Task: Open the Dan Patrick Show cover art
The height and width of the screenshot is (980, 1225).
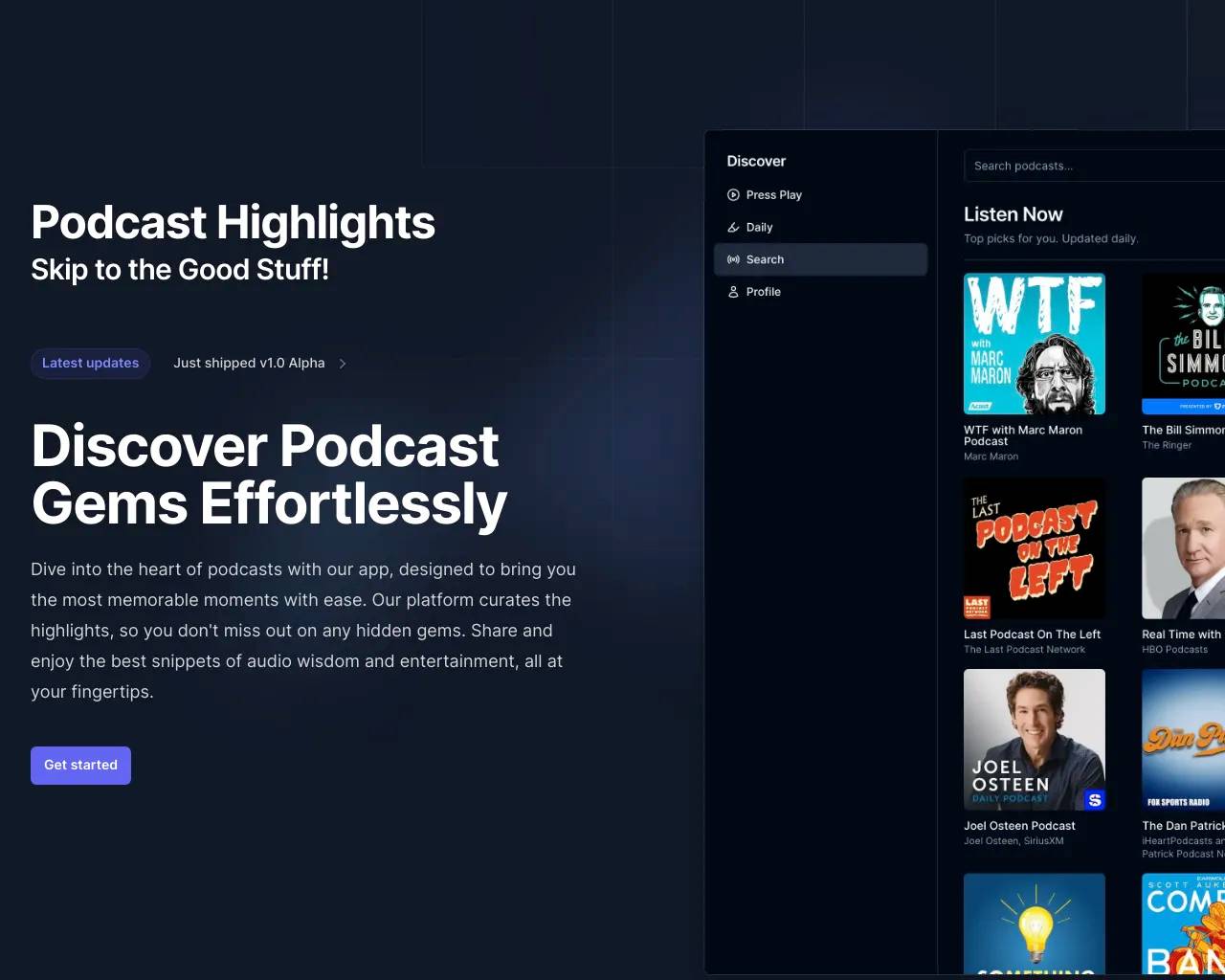Action: pyautogui.click(x=1183, y=740)
